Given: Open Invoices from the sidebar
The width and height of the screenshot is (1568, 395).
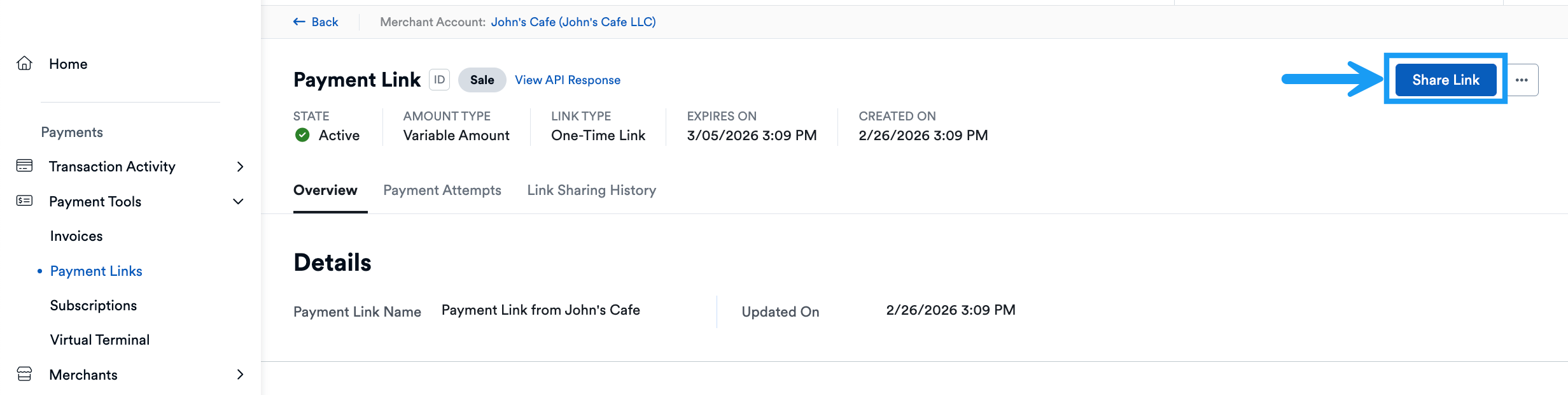Looking at the screenshot, I should pos(76,236).
